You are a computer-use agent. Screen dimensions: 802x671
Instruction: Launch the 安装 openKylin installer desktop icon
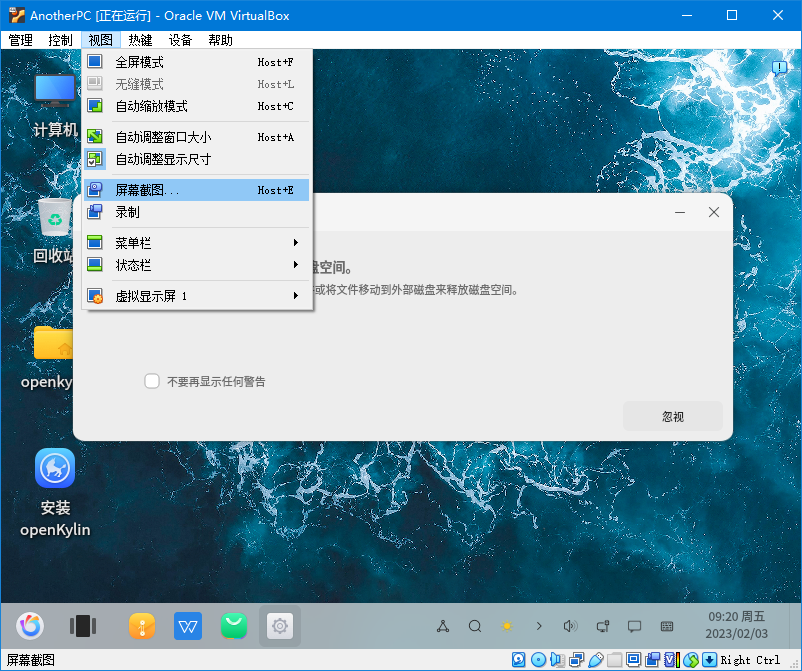click(55, 492)
